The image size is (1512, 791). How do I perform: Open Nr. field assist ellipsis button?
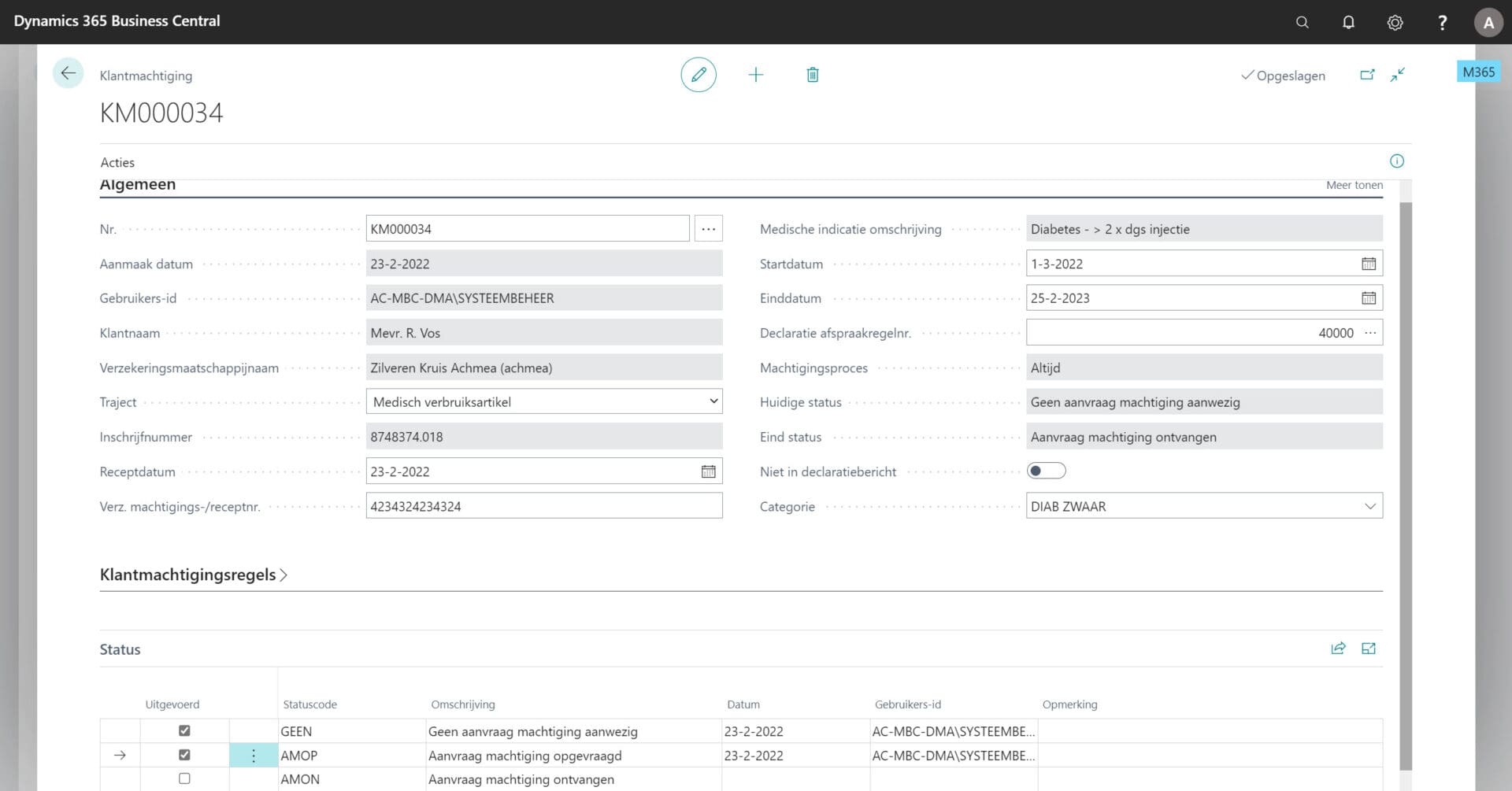click(x=709, y=229)
